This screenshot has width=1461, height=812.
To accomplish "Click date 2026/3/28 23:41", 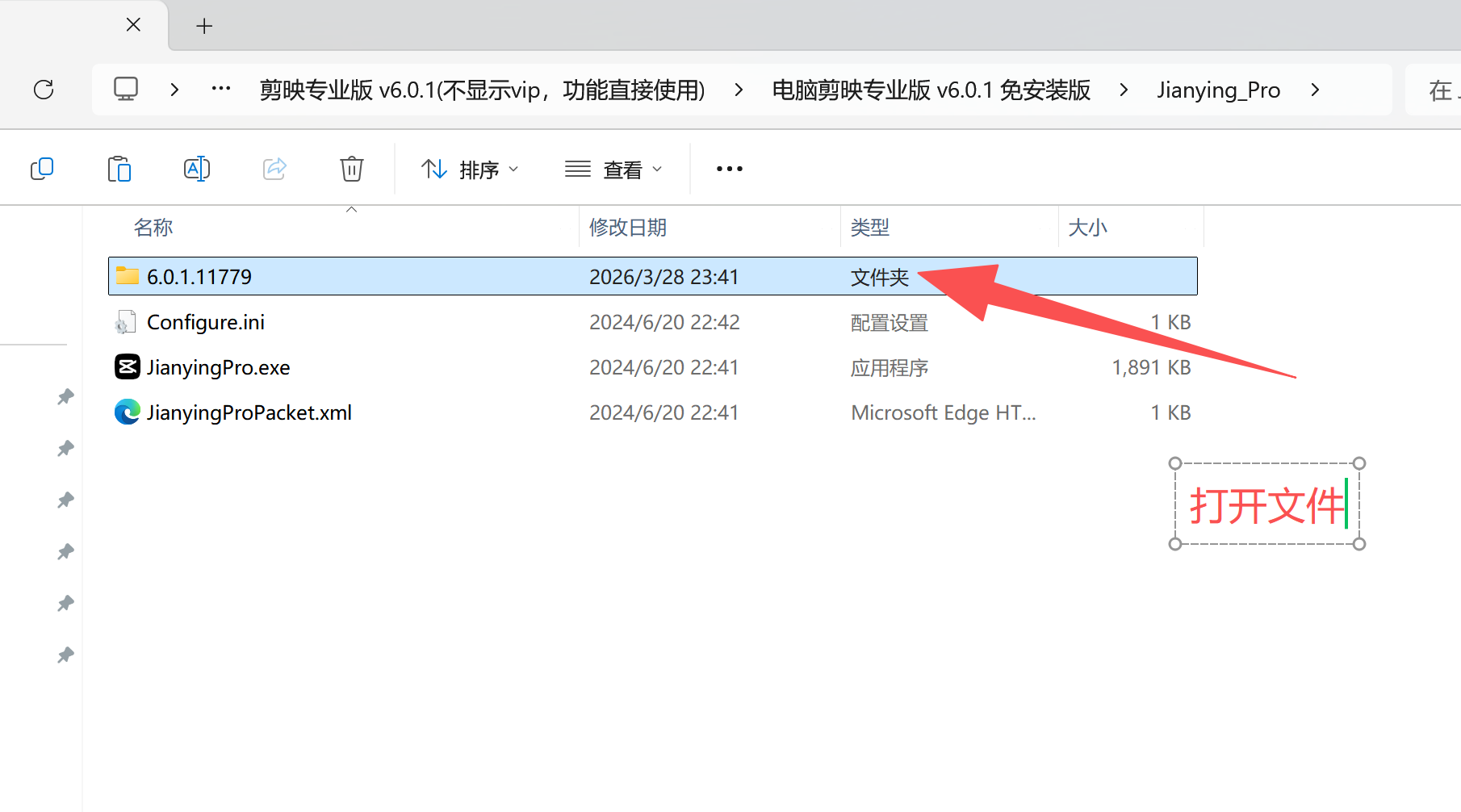I will [664, 277].
